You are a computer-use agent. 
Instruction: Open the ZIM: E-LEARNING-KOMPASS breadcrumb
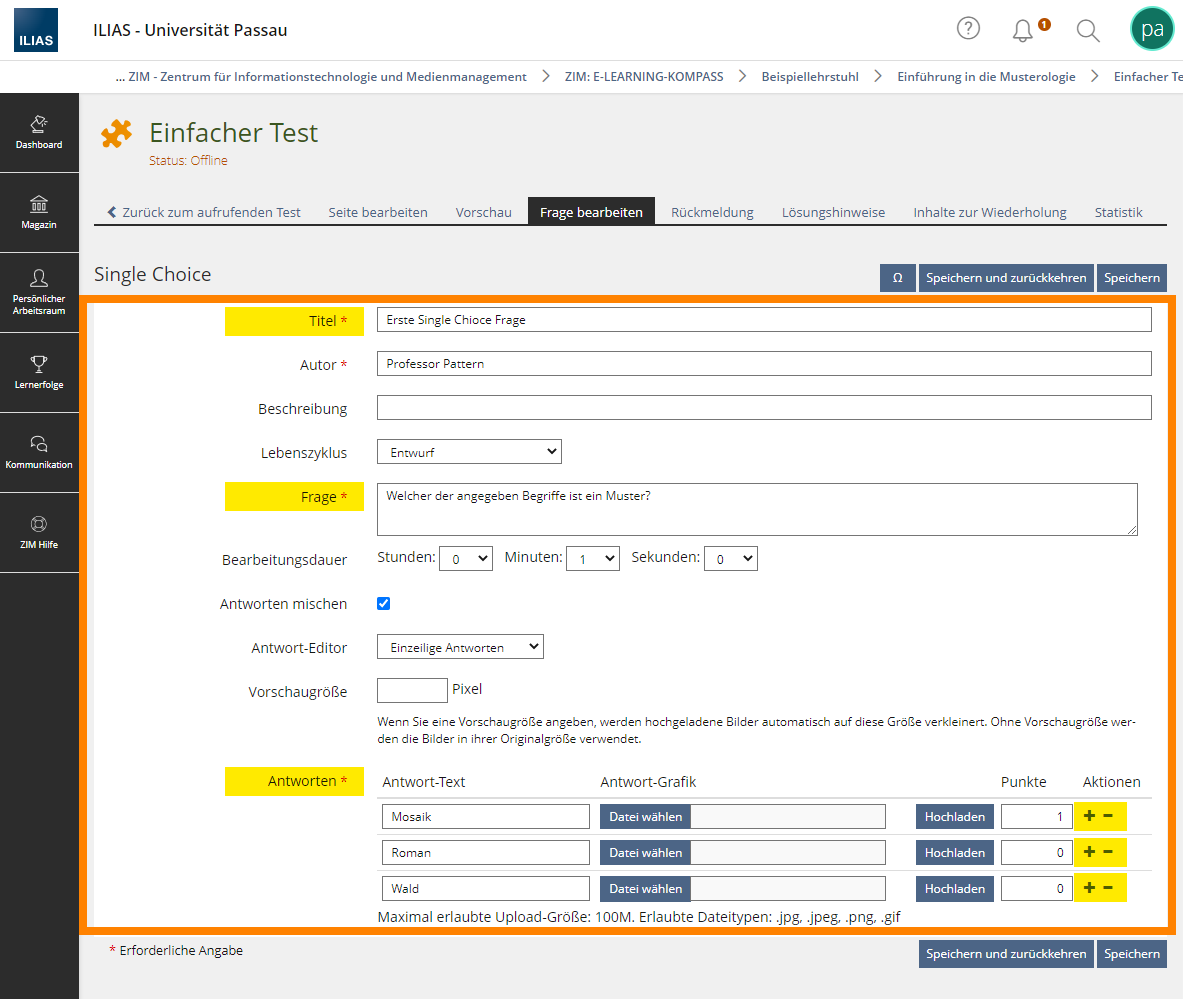point(644,76)
